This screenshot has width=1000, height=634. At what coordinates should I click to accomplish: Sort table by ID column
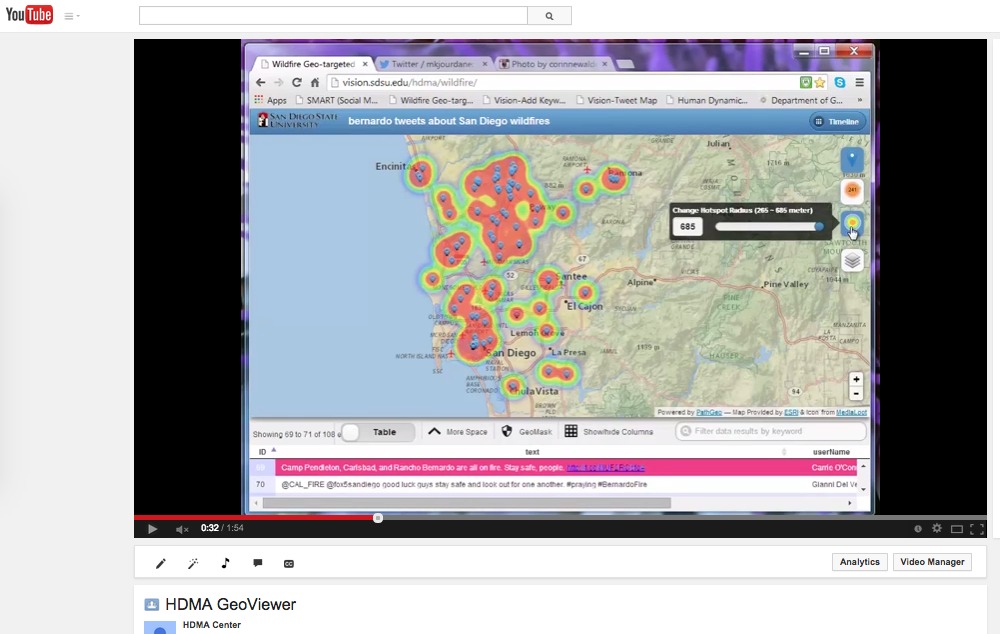[x=262, y=452]
